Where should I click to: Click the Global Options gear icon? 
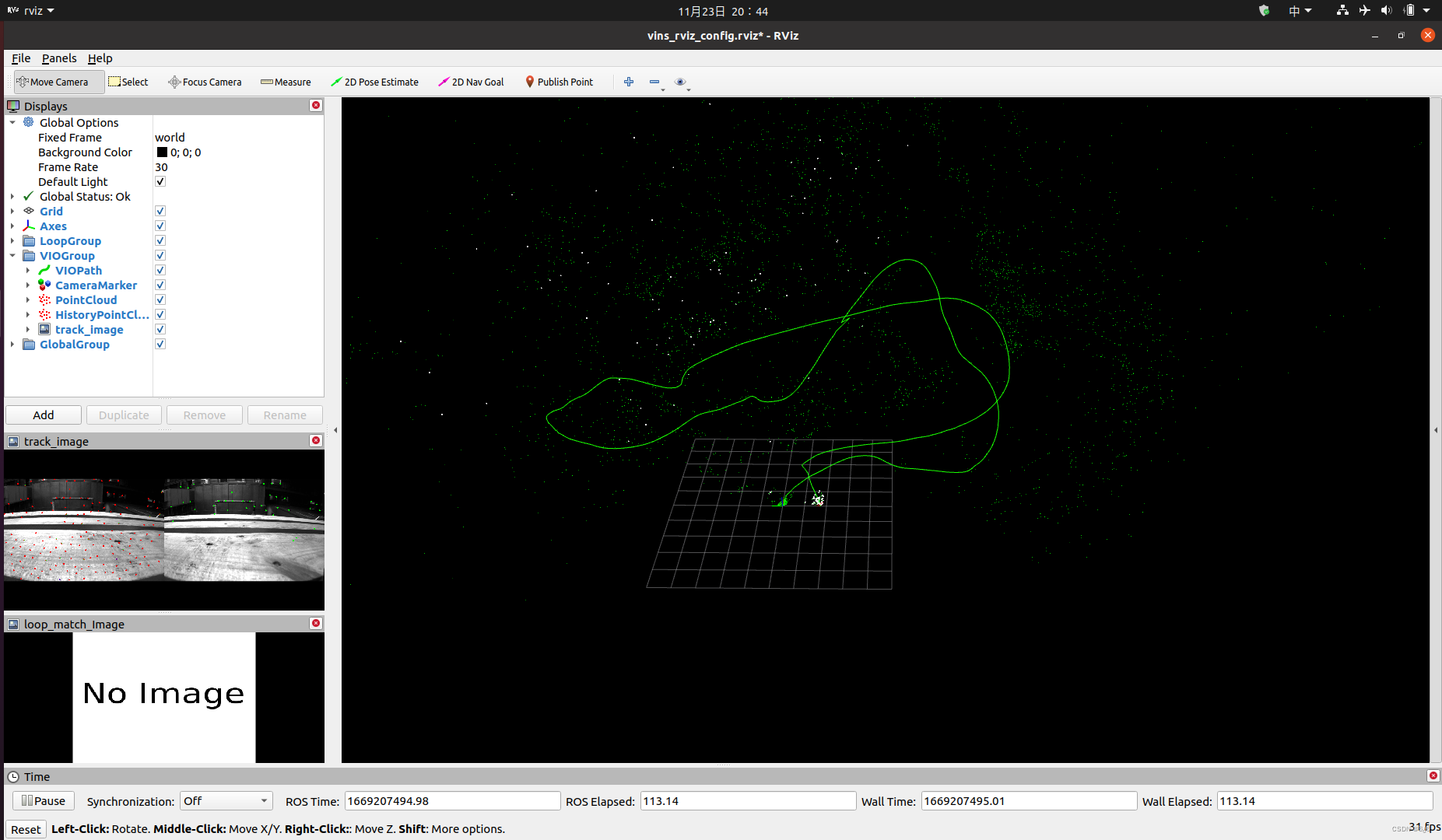[29, 122]
